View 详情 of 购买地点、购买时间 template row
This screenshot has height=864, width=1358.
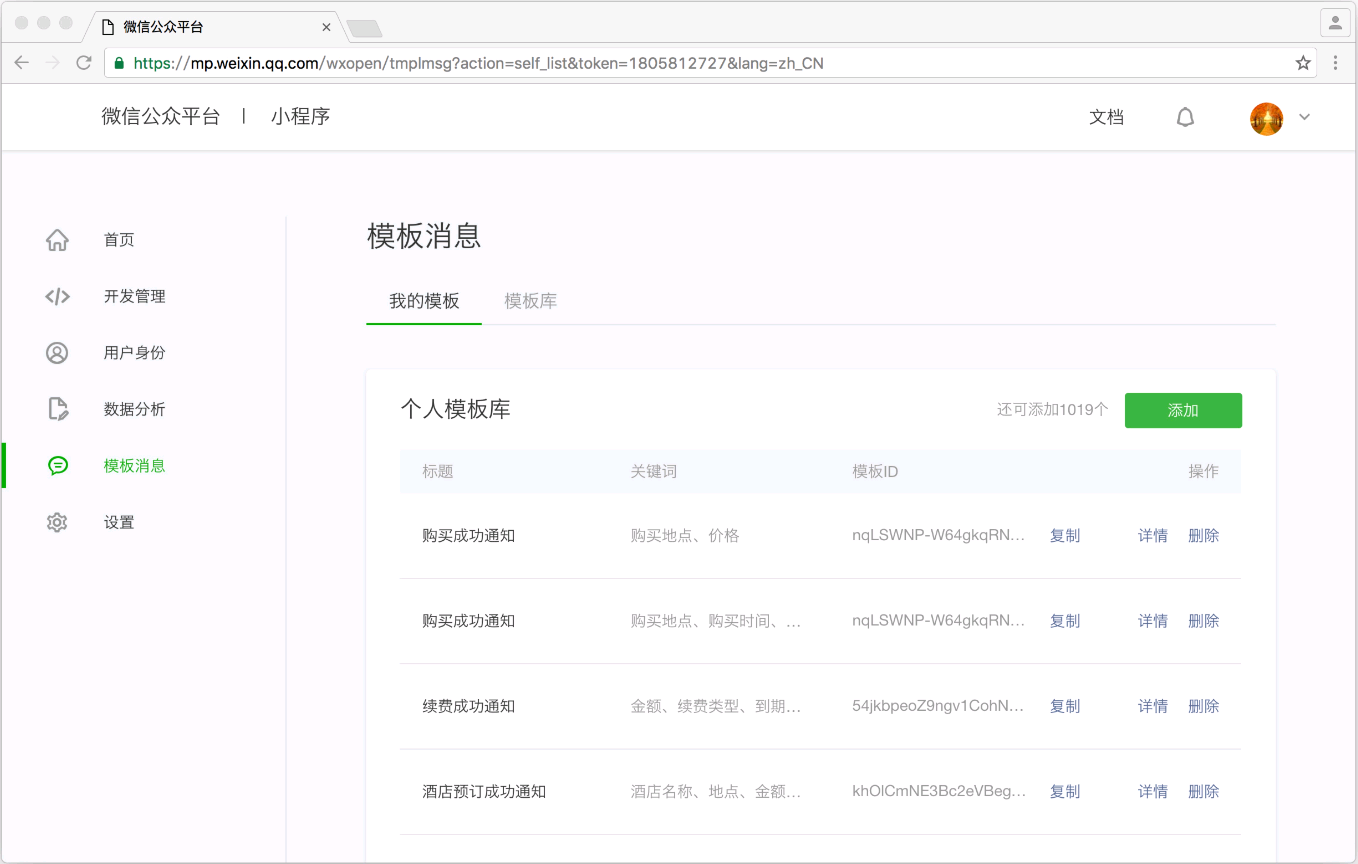[1153, 621]
